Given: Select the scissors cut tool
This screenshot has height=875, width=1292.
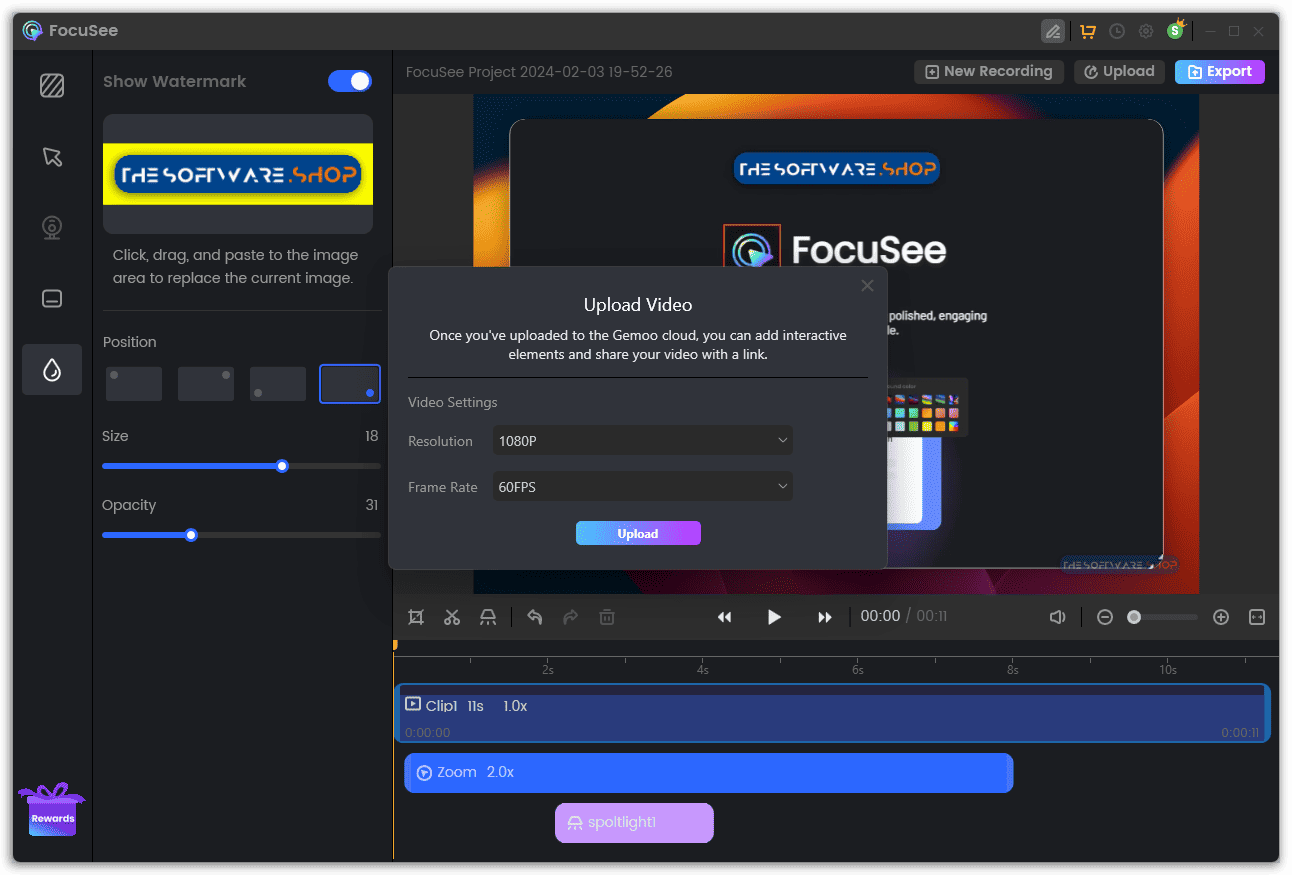Looking at the screenshot, I should pos(452,617).
